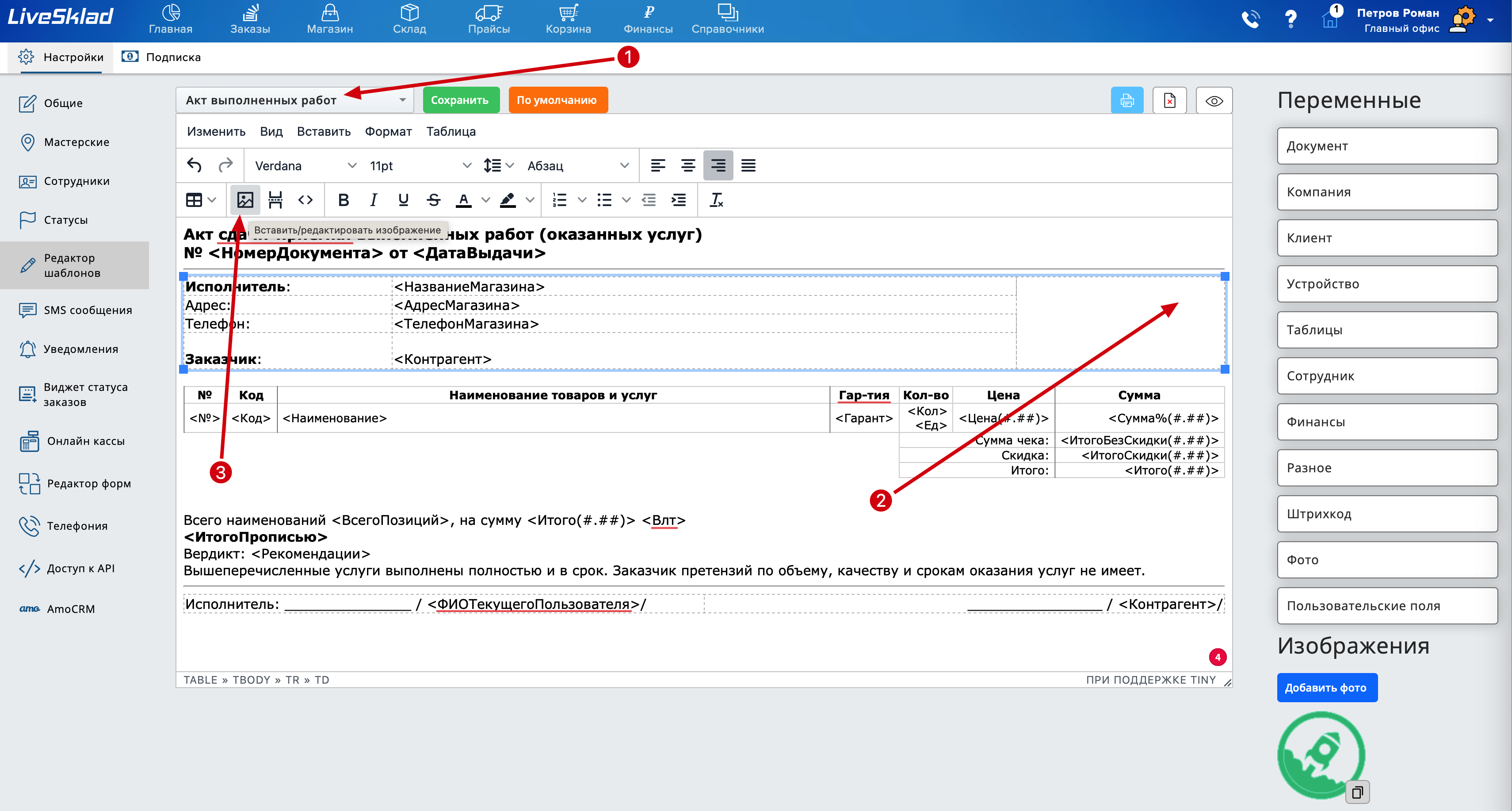Open the text color arrow dropdown
This screenshot has width=1512, height=811.
coord(485,200)
